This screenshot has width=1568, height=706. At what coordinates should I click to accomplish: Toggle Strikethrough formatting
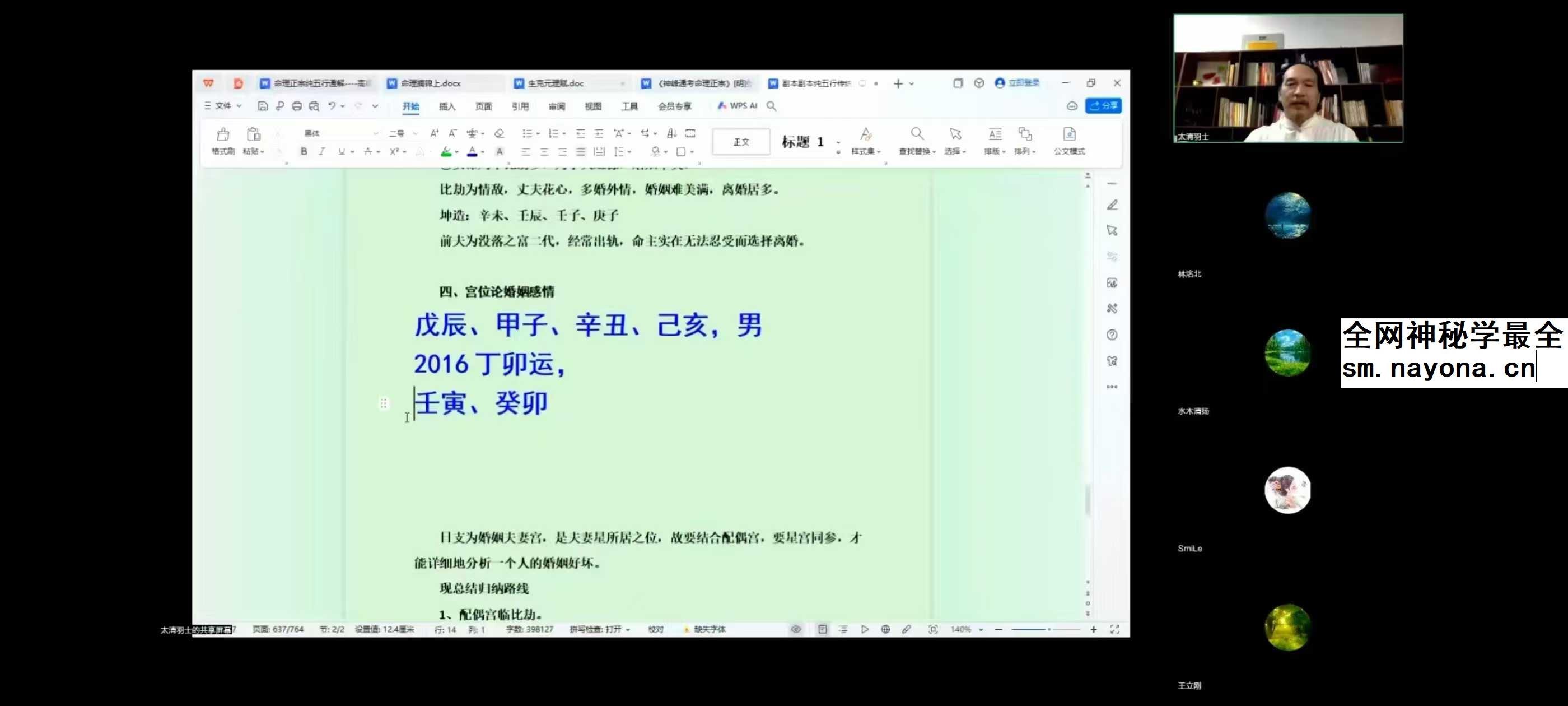[x=368, y=152]
